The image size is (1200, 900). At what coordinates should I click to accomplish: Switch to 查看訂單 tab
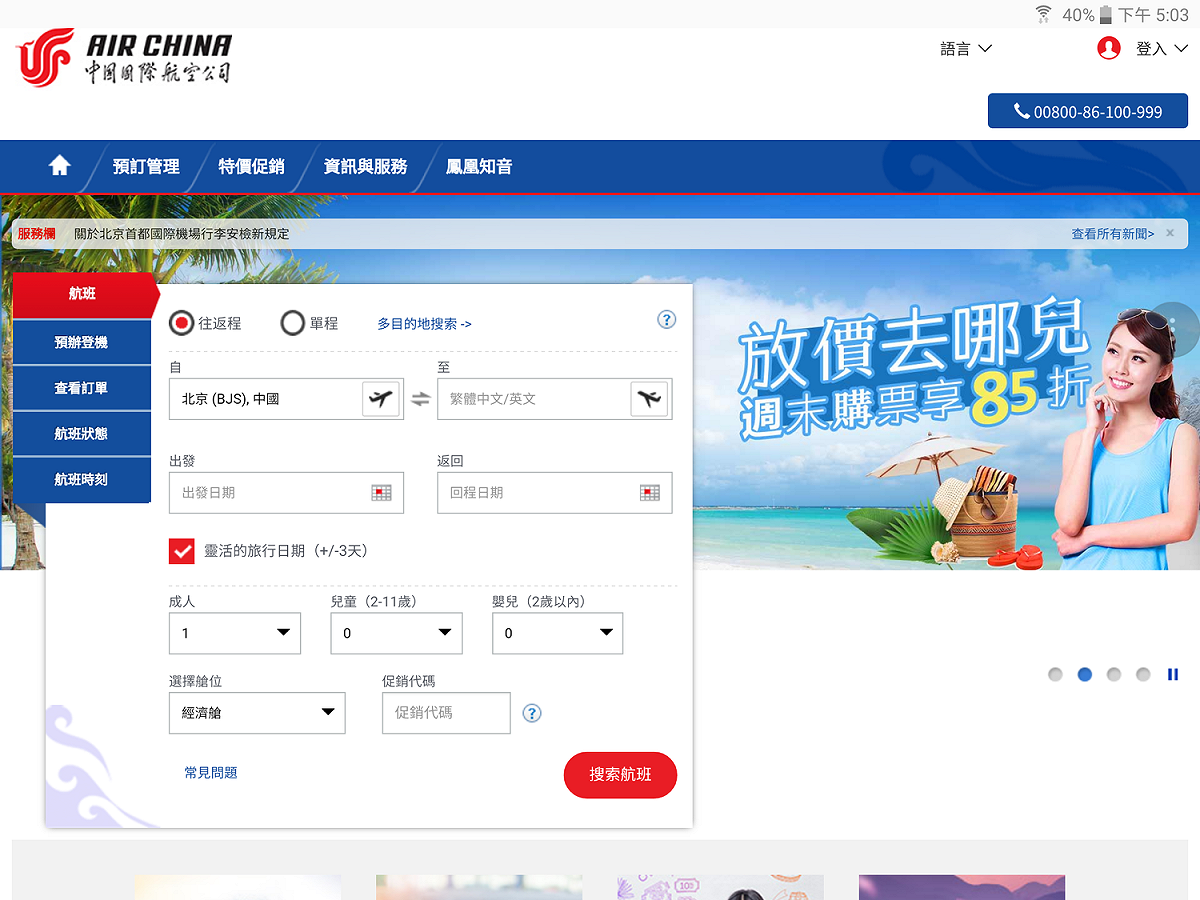[x=81, y=388]
